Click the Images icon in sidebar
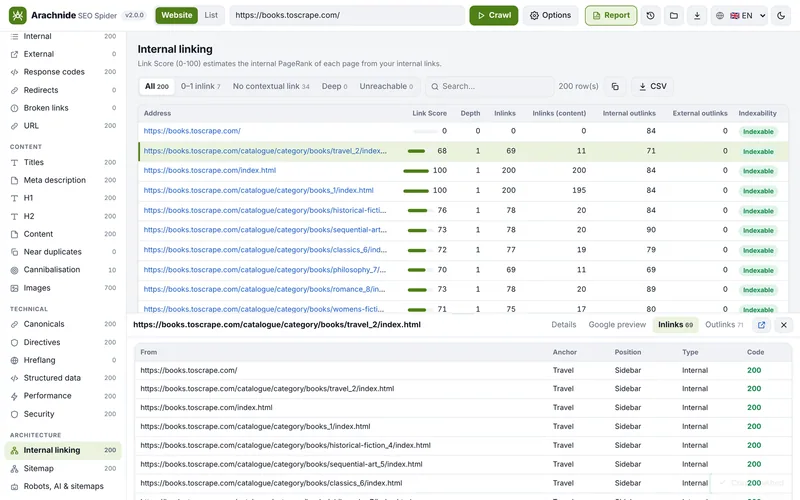The image size is (800, 500). pos(14,288)
